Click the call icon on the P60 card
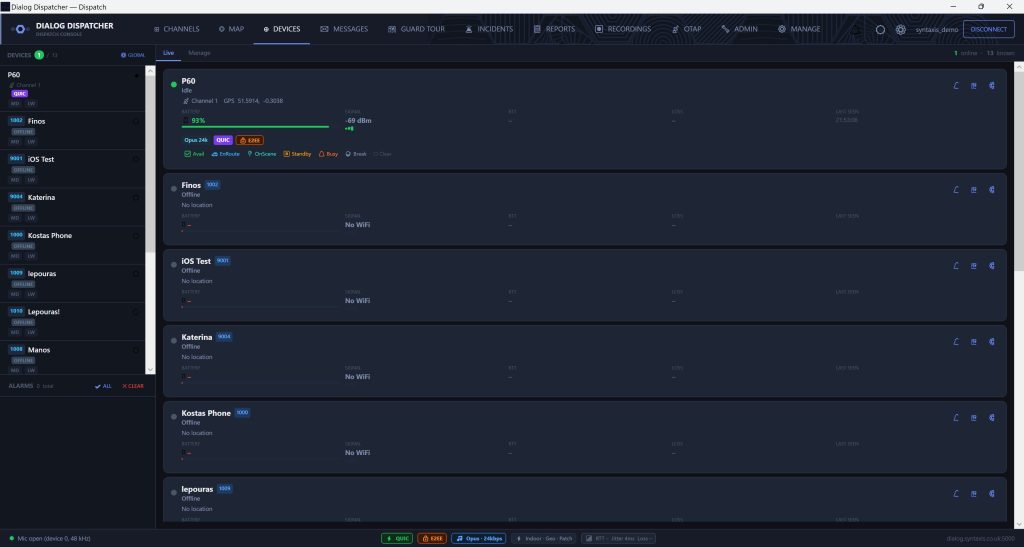This screenshot has height=547, width=1024. pos(956,86)
